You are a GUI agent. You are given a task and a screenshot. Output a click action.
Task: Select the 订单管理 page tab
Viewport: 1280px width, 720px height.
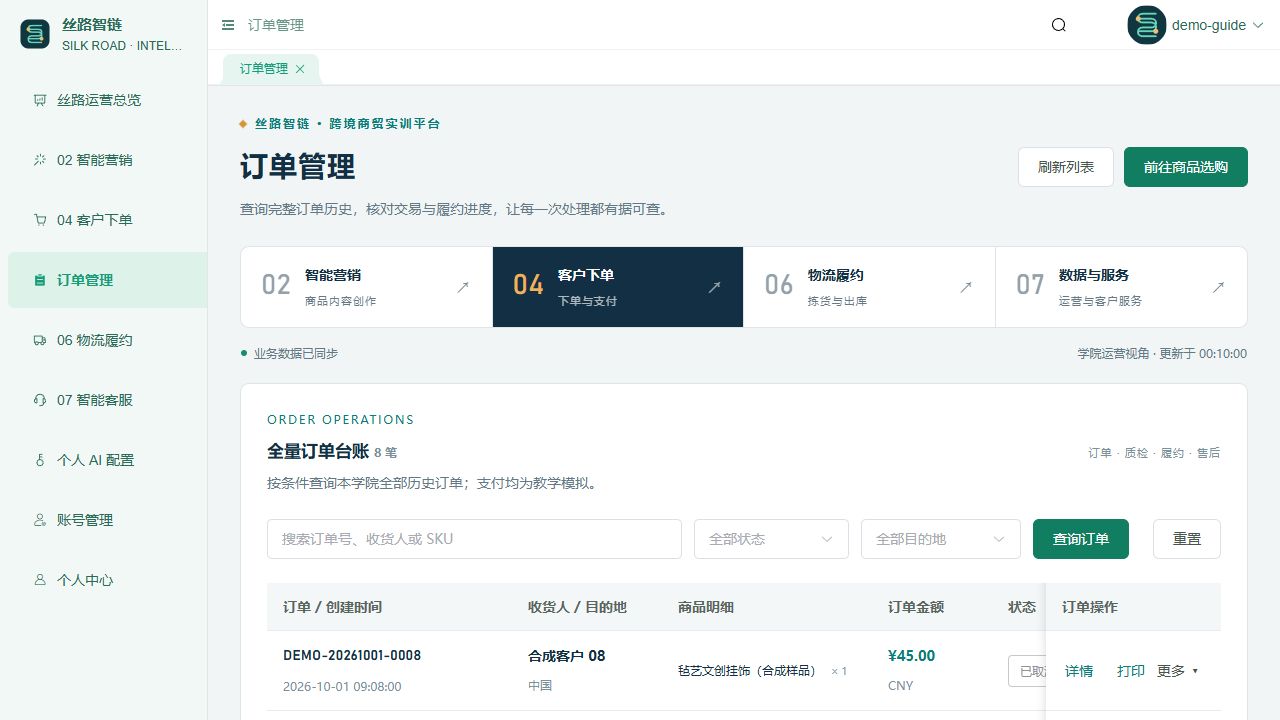271,69
